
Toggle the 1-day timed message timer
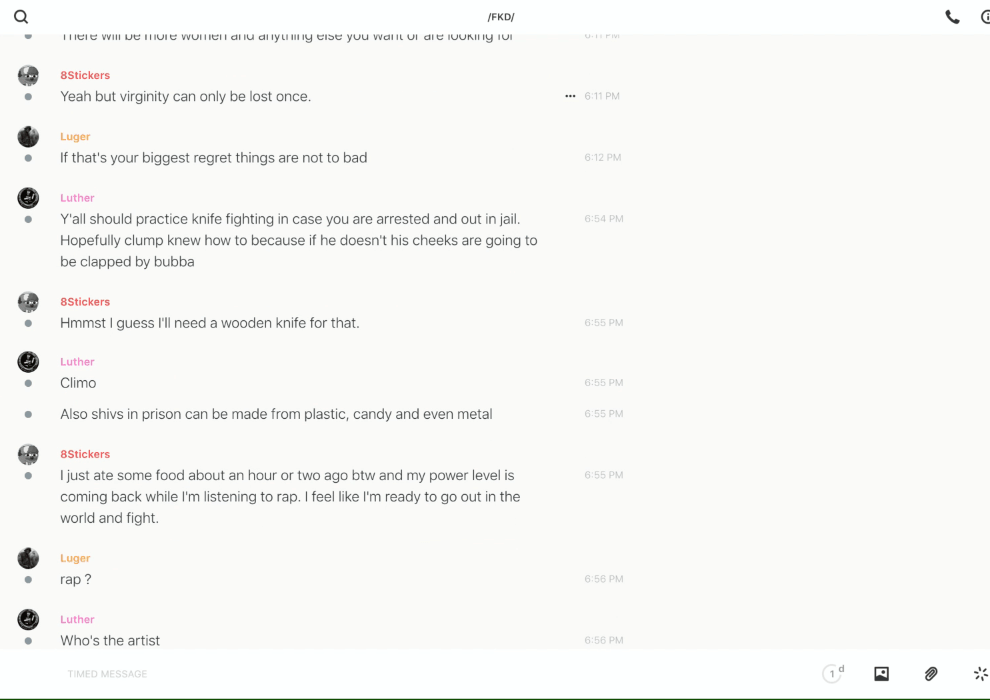833,674
